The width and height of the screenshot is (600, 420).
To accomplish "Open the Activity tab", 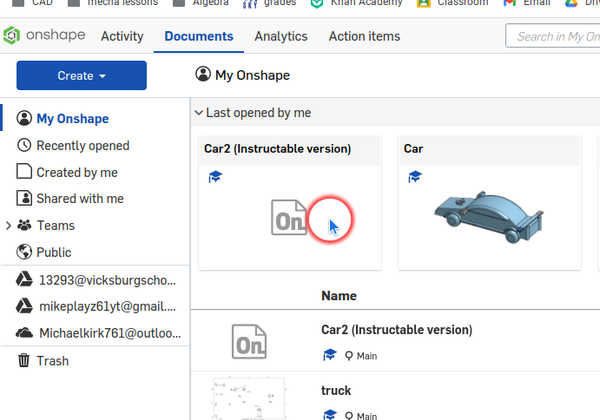I will pos(122,36).
